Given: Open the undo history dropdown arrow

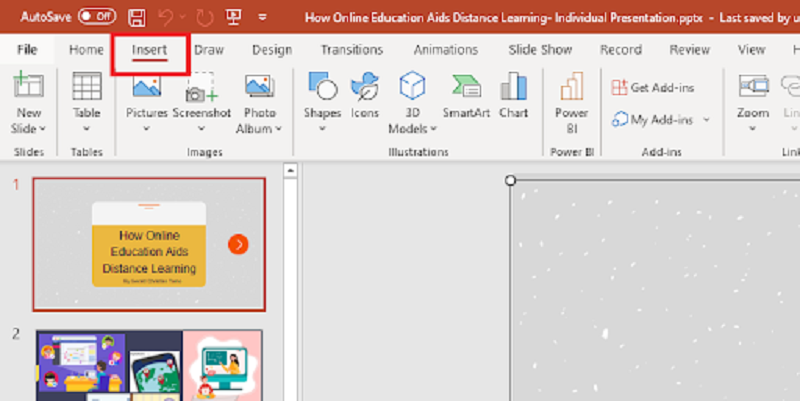Looking at the screenshot, I should tap(183, 17).
